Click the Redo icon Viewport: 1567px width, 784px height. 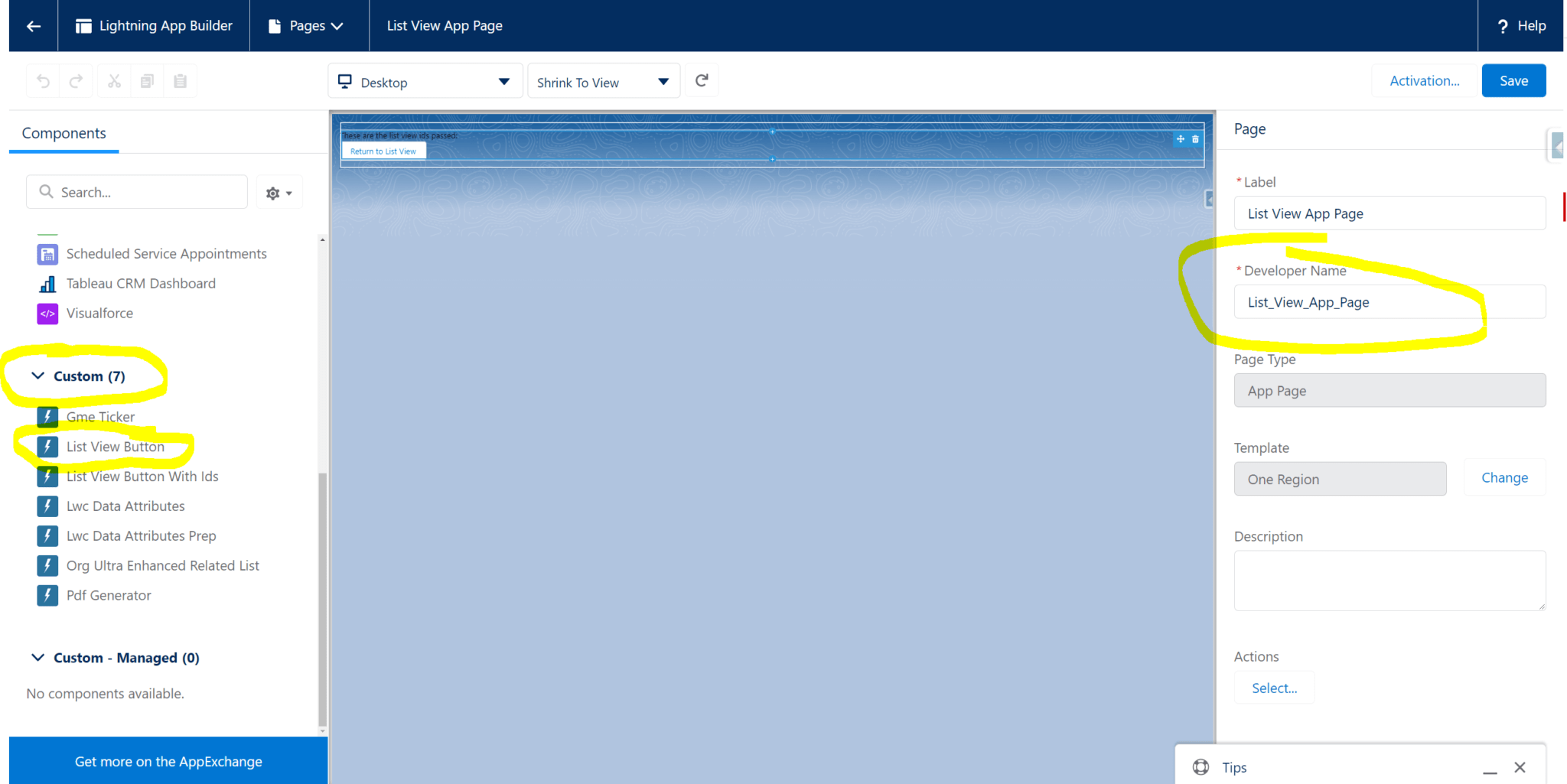76,81
